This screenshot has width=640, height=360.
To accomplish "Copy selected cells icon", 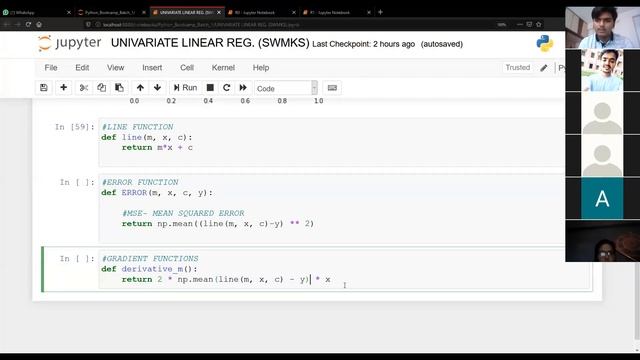I will tap(101, 88).
